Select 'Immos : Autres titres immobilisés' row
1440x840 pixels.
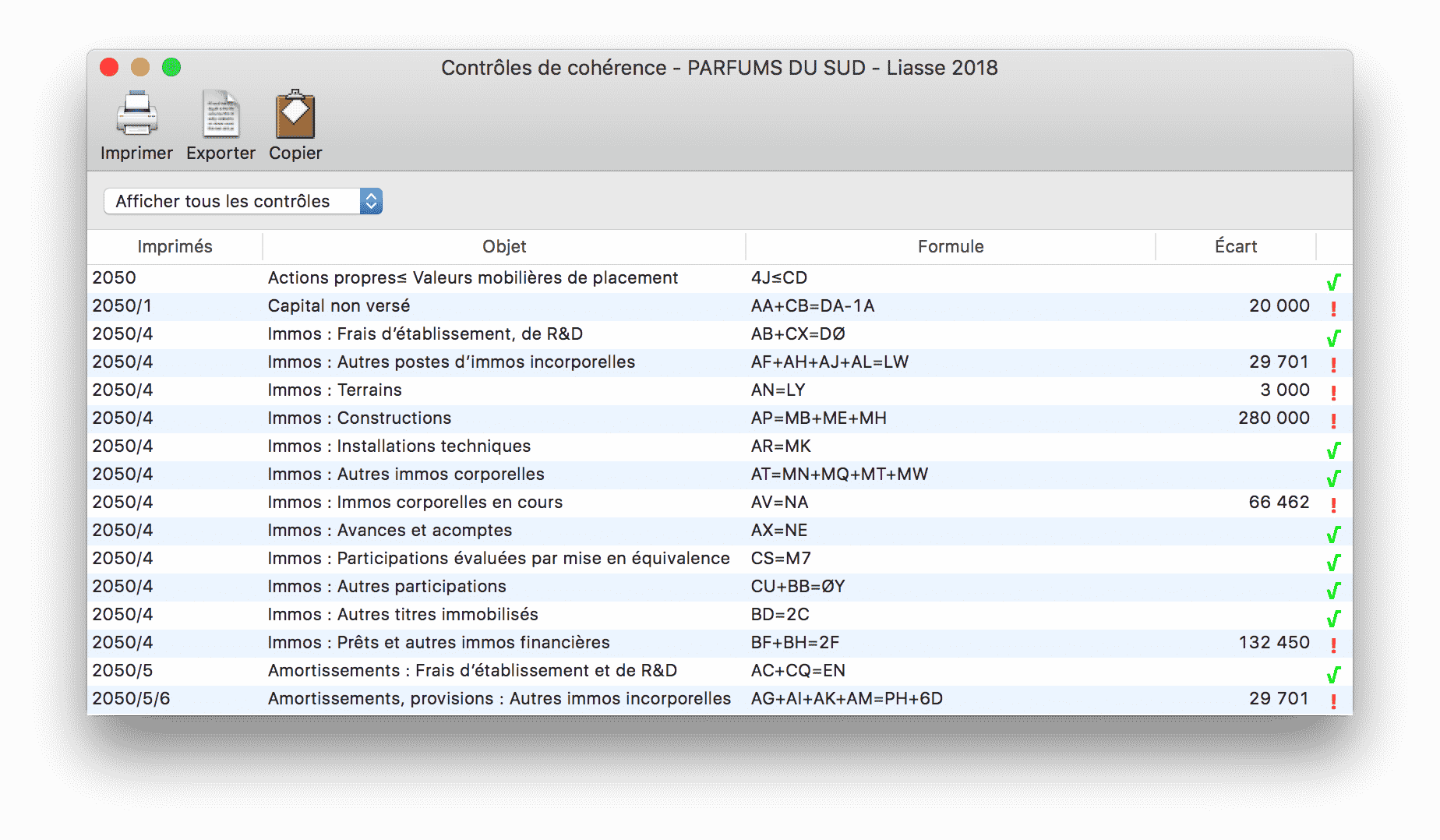pos(720,615)
